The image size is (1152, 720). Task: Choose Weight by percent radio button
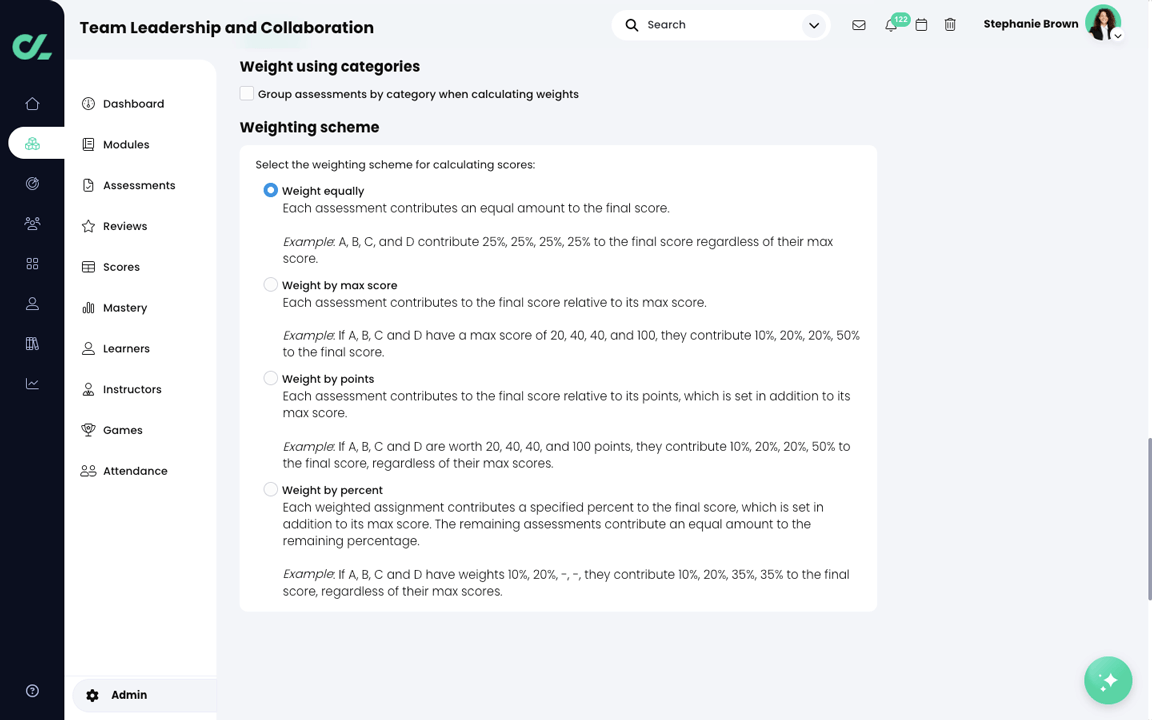tap(270, 490)
